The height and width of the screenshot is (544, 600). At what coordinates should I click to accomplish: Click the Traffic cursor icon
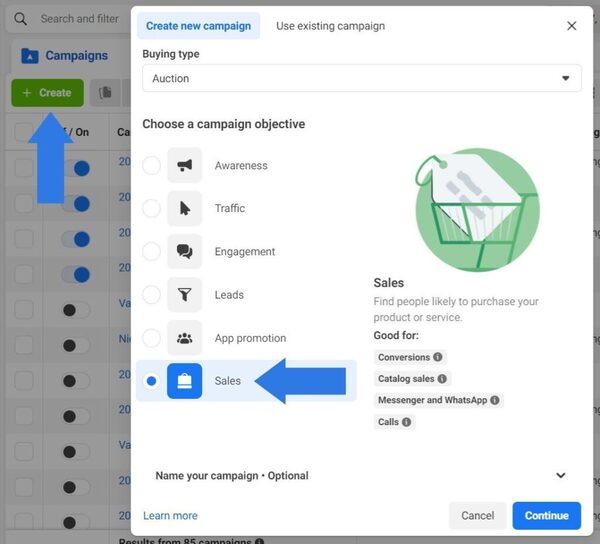[x=184, y=208]
